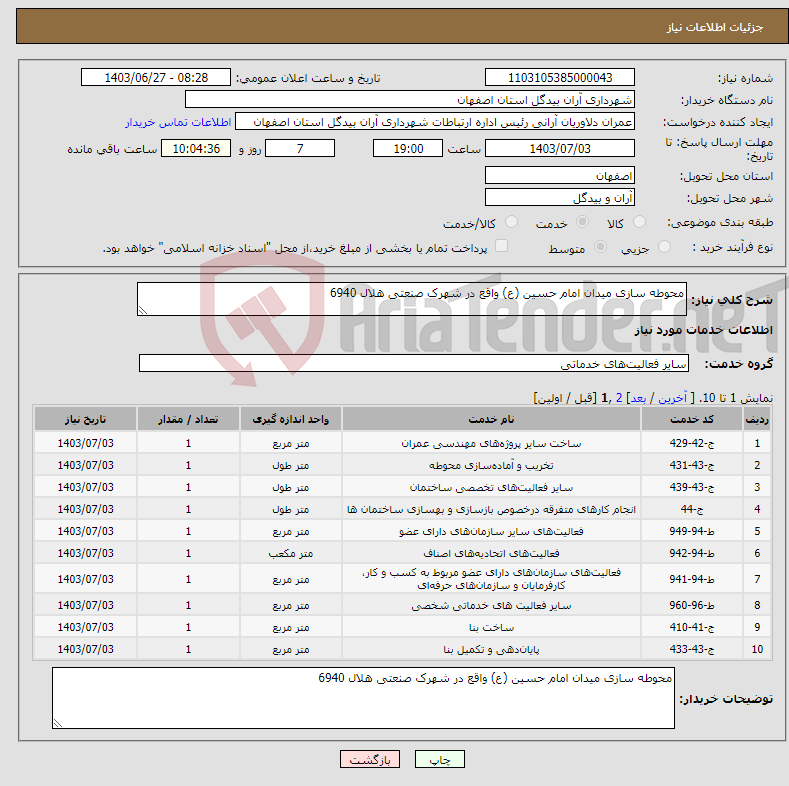Image resolution: width=789 pixels, height=786 pixels.
Task: Click the بازگشت back button
Action: tap(370, 759)
